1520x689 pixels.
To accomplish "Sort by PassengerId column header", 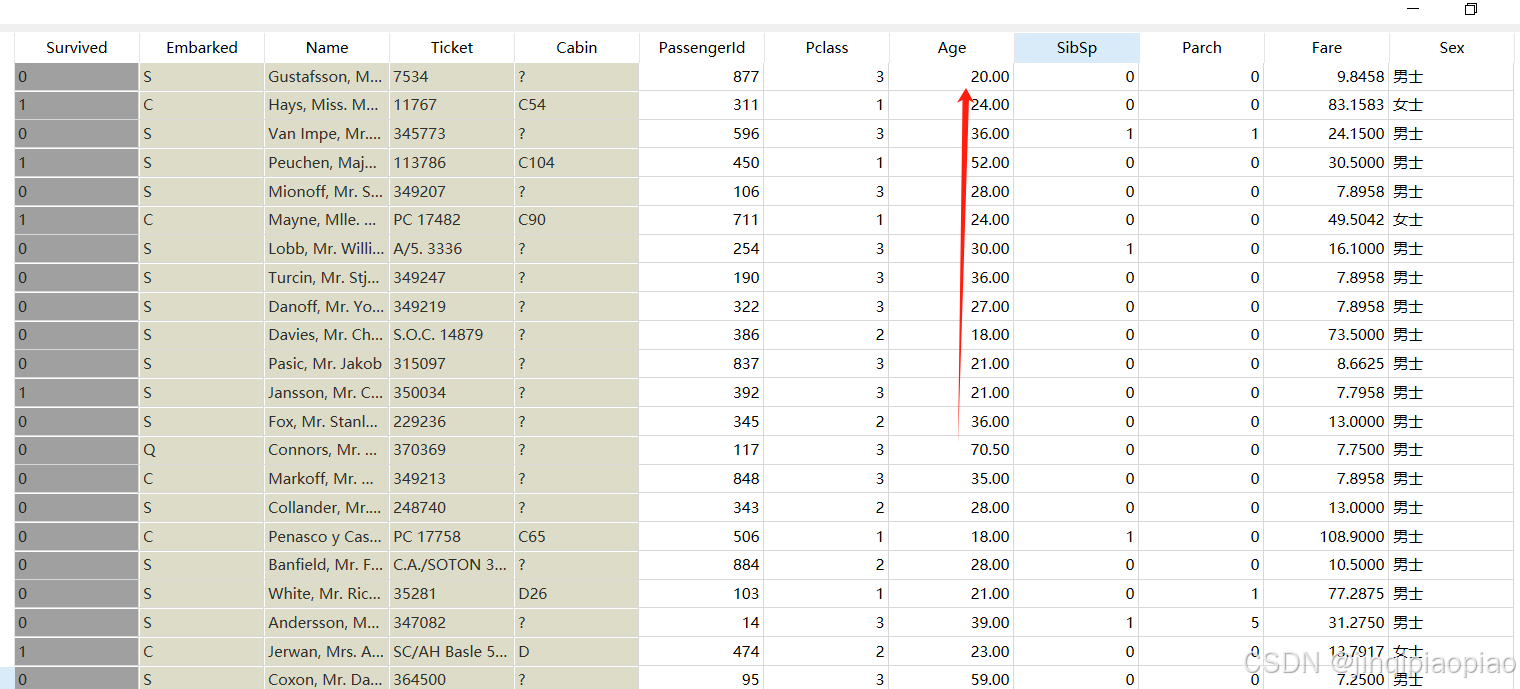I will (x=702, y=47).
